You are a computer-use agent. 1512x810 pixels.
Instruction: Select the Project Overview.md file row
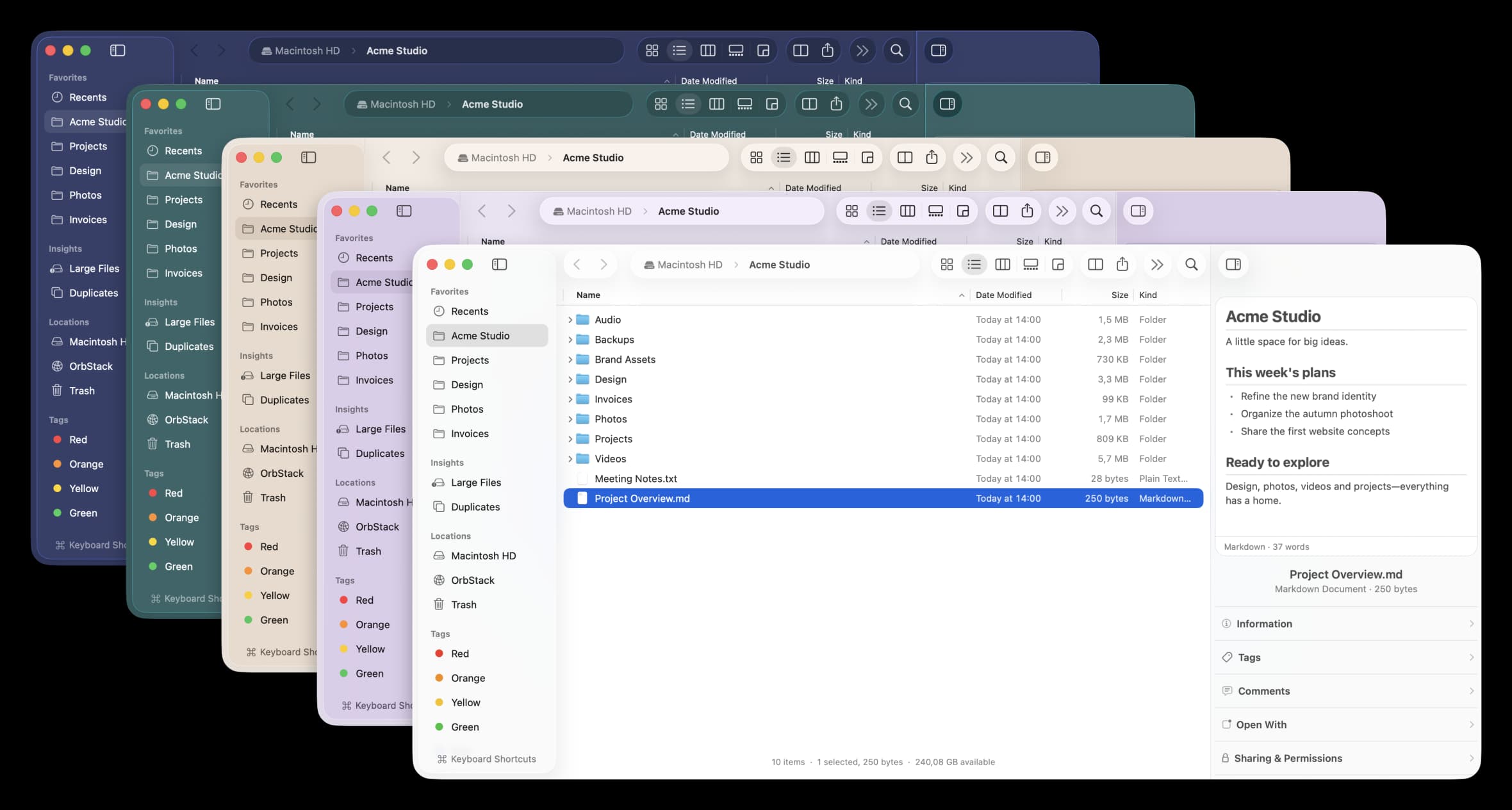click(883, 499)
